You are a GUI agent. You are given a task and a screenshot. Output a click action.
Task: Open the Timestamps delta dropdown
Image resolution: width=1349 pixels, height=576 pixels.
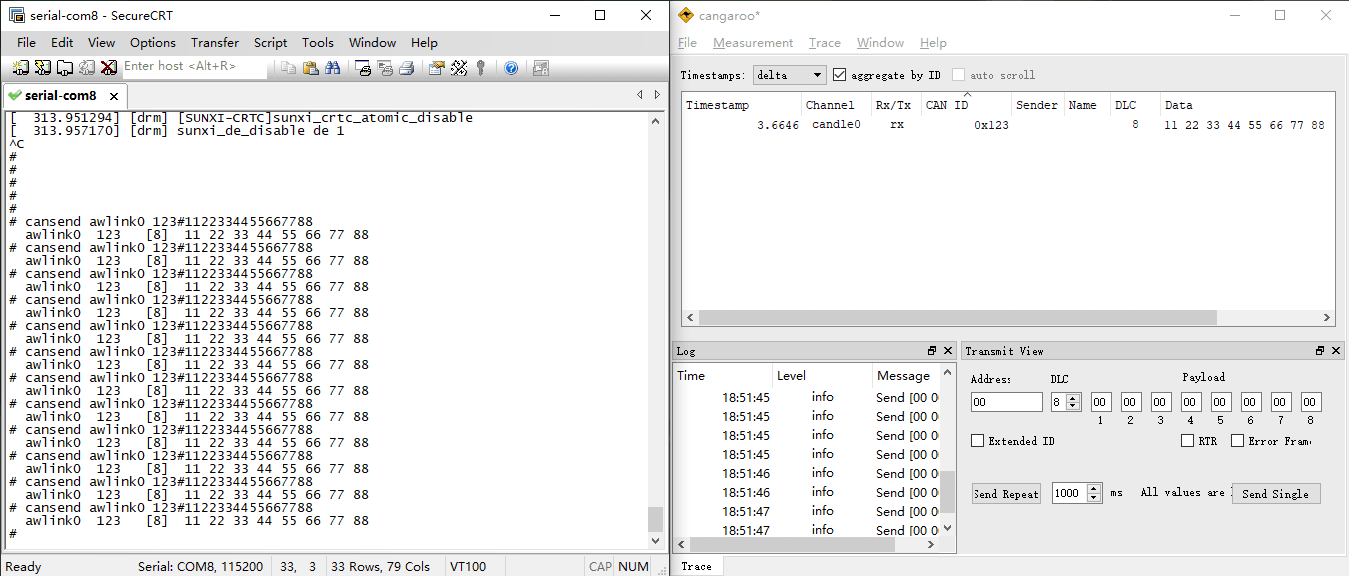click(787, 75)
